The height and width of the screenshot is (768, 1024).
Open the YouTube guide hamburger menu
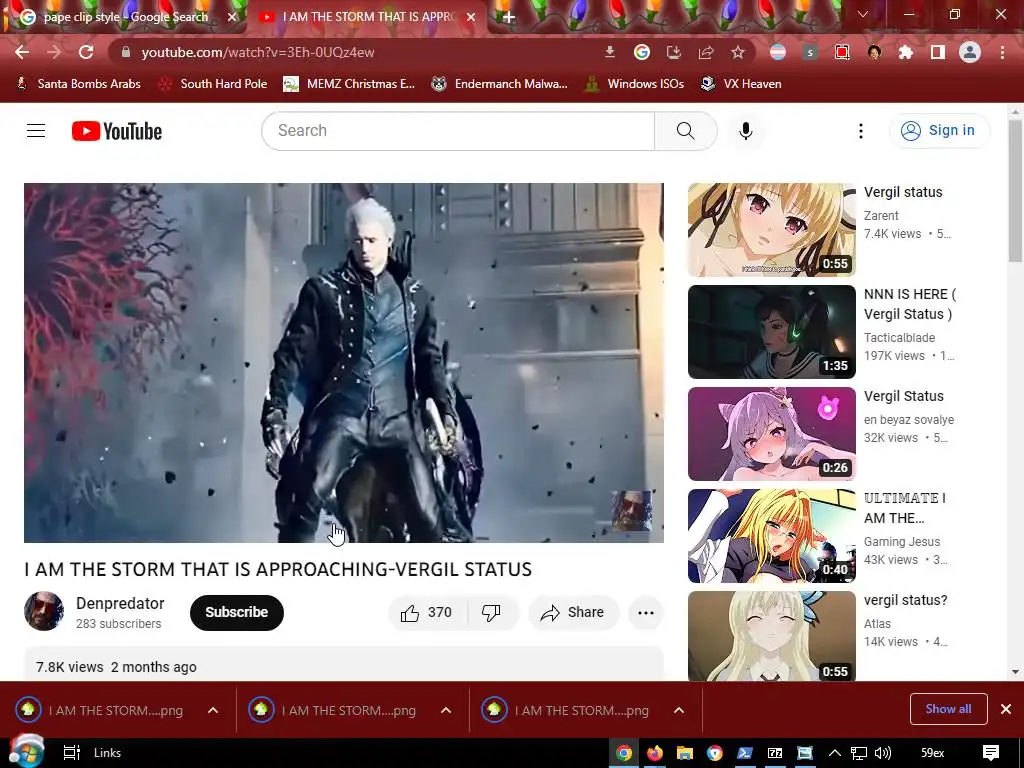[x=36, y=131]
